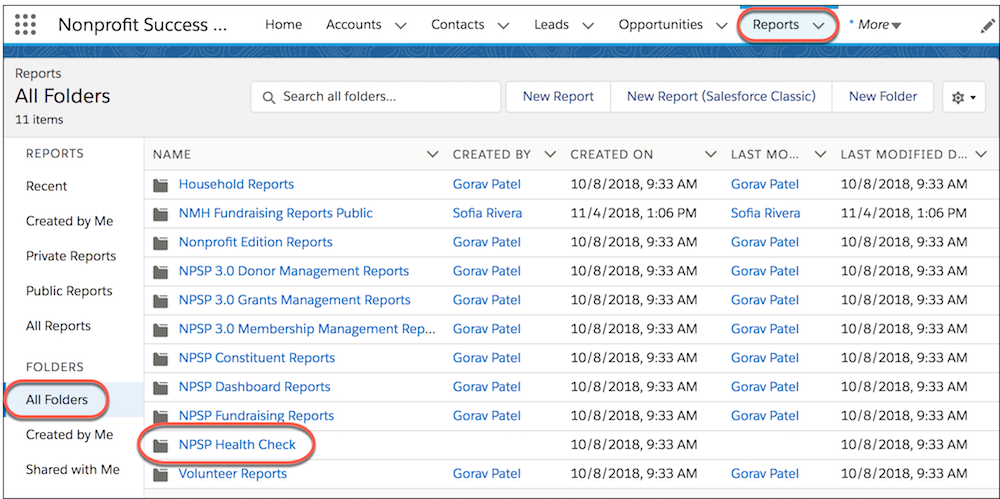Click folder icon beside NPSP 3.0 Membership Management
Viewport: 1000px width, 499px height.
click(161, 330)
